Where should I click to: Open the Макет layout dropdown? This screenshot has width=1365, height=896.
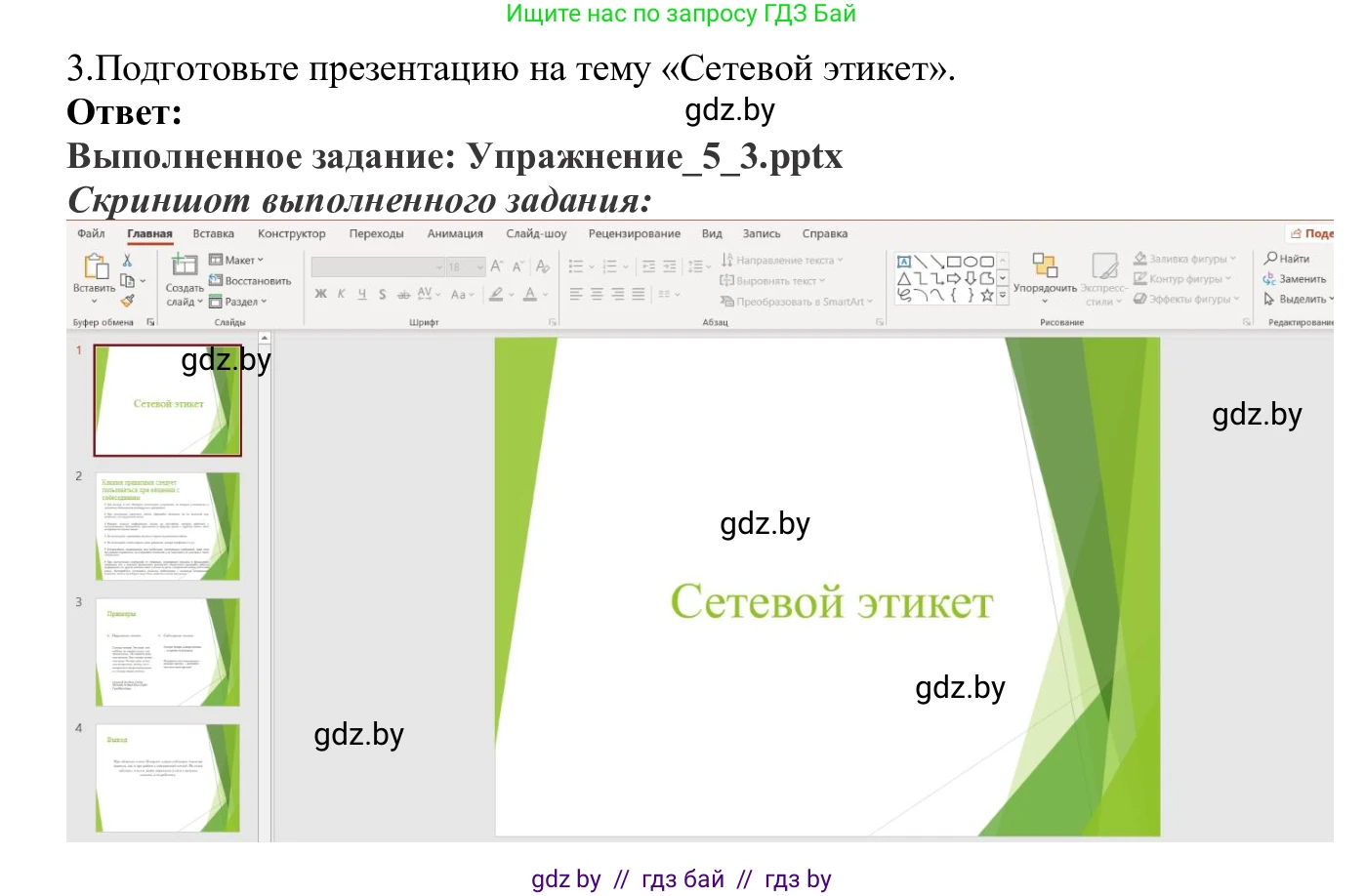click(236, 260)
